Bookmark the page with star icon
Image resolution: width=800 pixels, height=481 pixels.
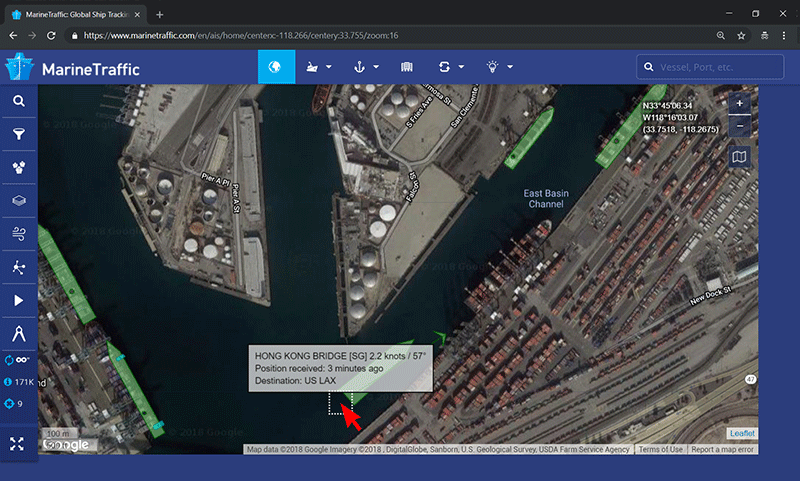(x=741, y=36)
